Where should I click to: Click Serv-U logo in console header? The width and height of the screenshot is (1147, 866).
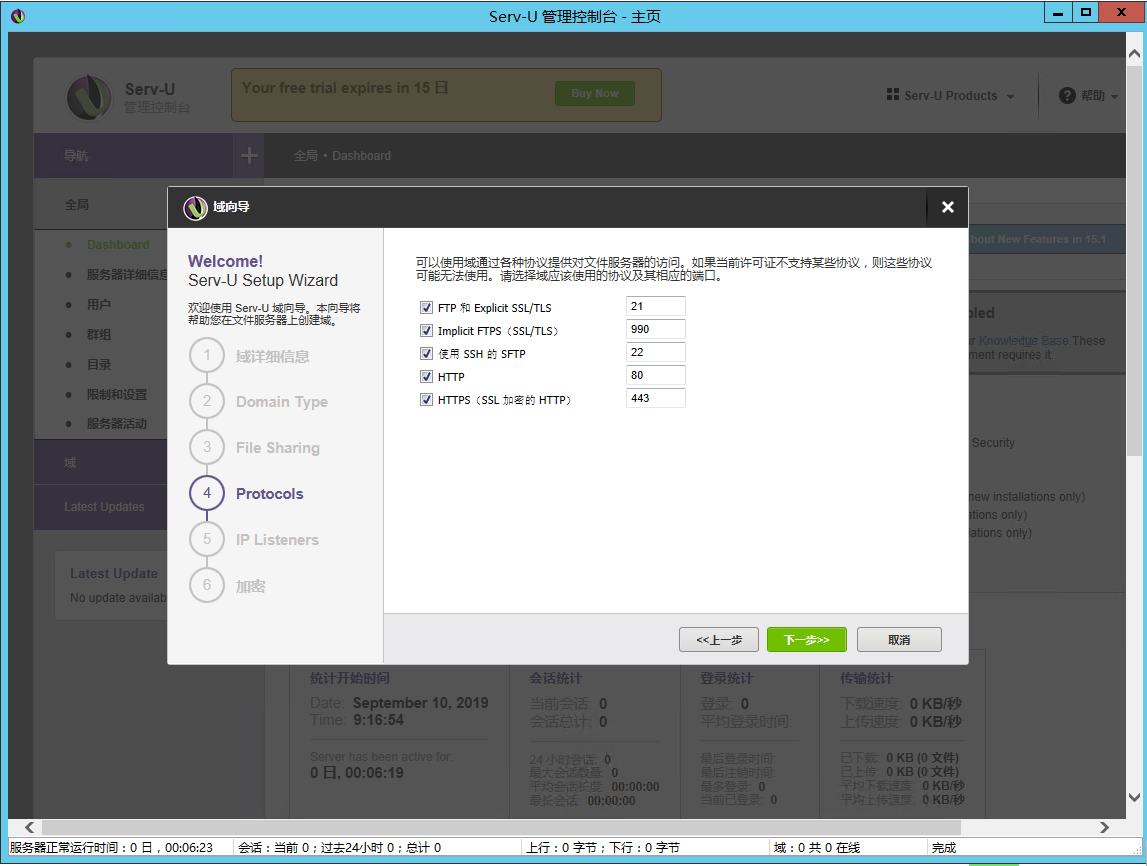89,97
